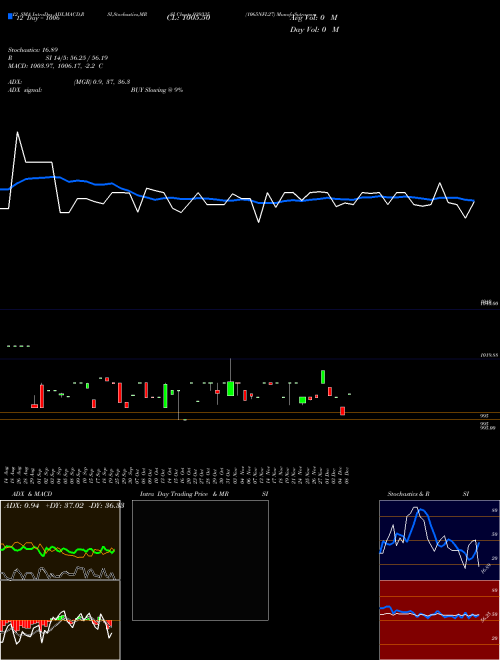Click the (MGR) 0.9, 37, 36.3 ADX values
500x660 pixels.
click(101, 82)
